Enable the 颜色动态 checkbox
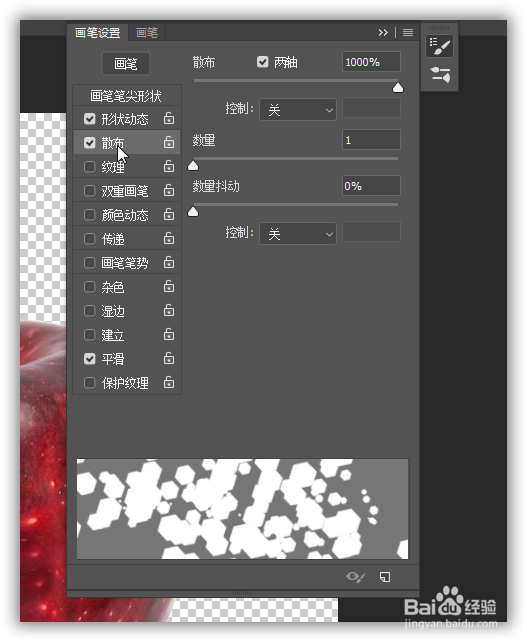The image size is (527, 642). click(89, 215)
